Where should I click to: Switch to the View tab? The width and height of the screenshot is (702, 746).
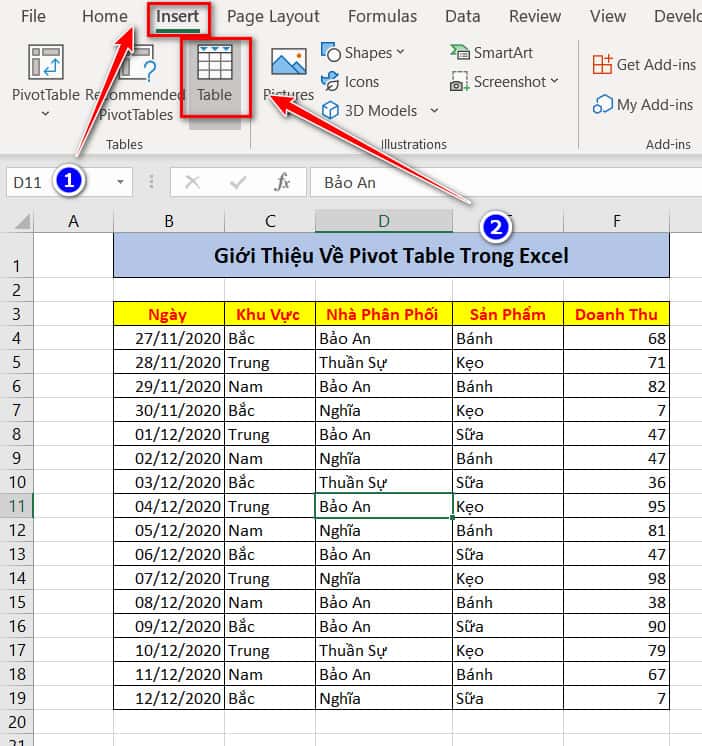608,16
